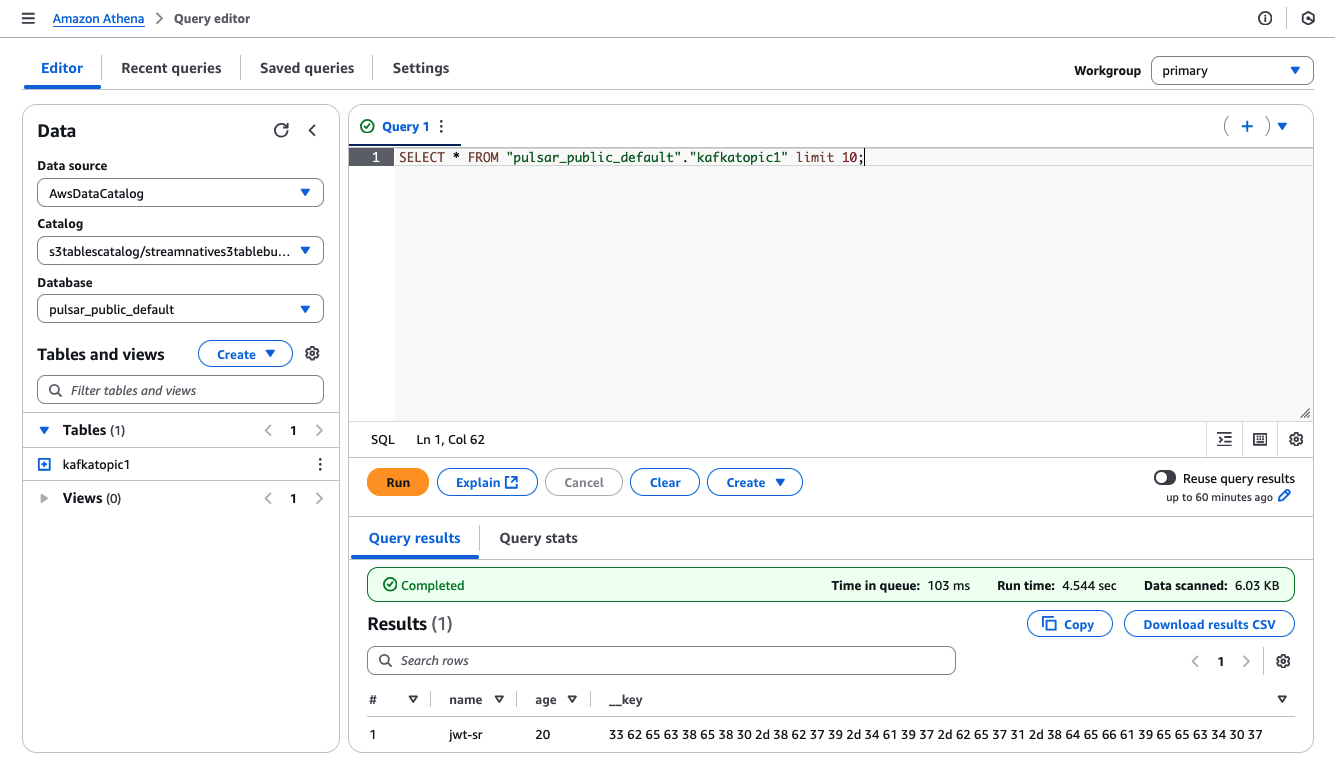Refresh the Data panel
This screenshot has height=766, width=1335.
point(281,130)
